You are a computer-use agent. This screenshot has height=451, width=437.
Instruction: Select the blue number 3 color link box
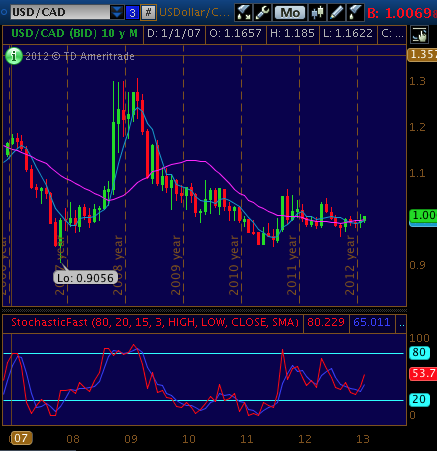click(132, 13)
